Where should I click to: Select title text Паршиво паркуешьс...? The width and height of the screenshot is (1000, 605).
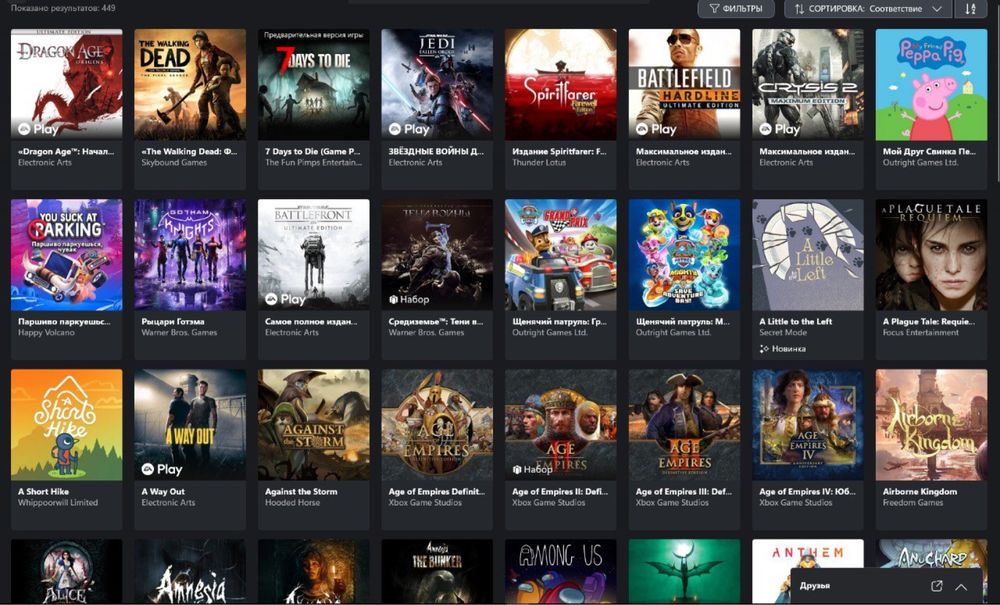coord(64,322)
